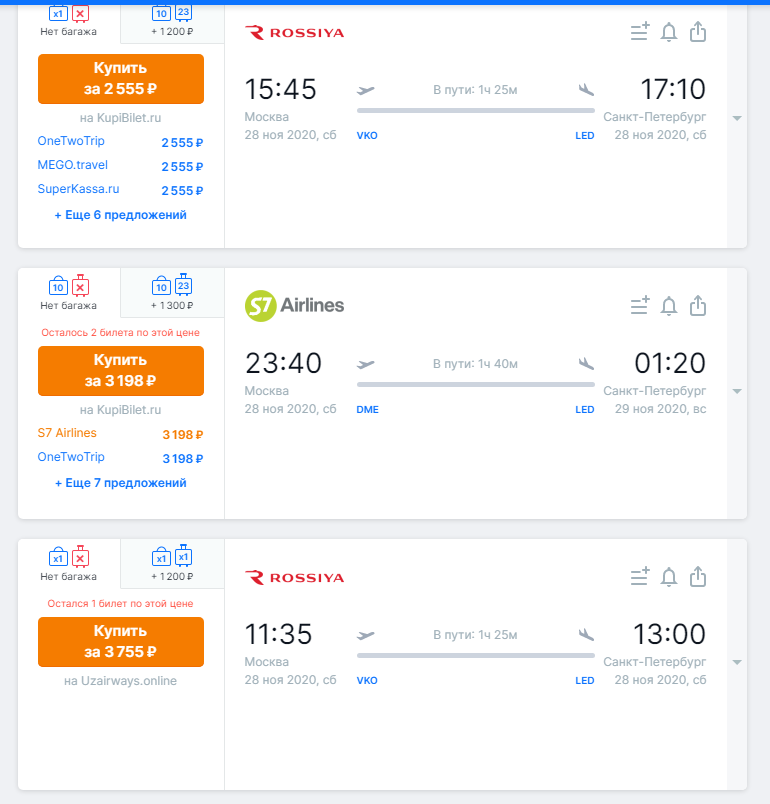Share the S7 Airlines 23:40 flight
This screenshot has width=770, height=804.
pyautogui.click(x=698, y=306)
